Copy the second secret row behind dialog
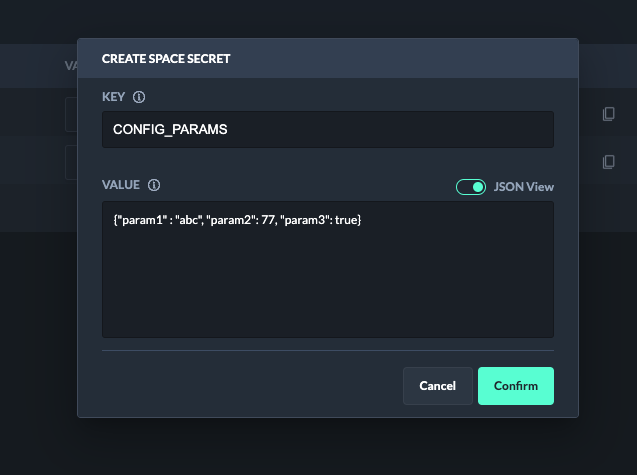This screenshot has width=637, height=475. pyautogui.click(x=608, y=161)
